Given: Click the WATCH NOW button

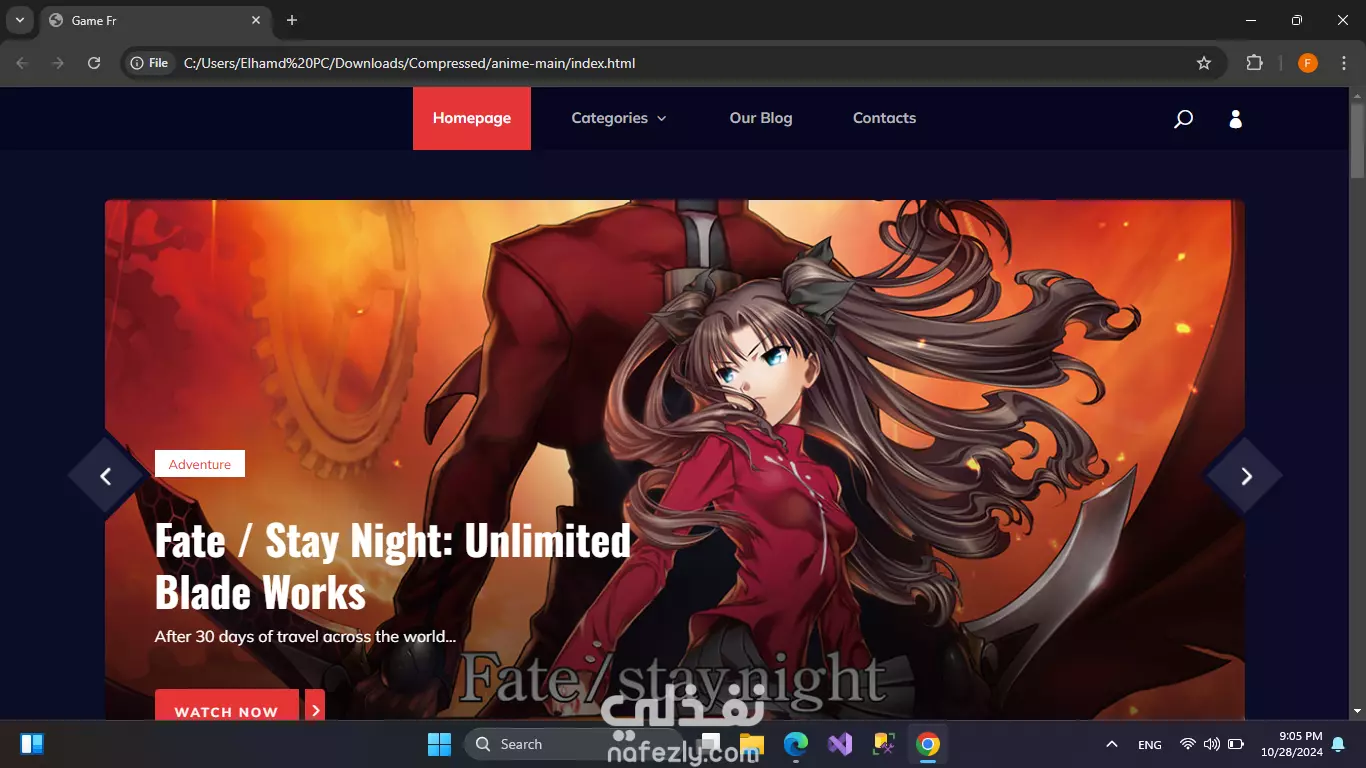Looking at the screenshot, I should click(x=227, y=705).
